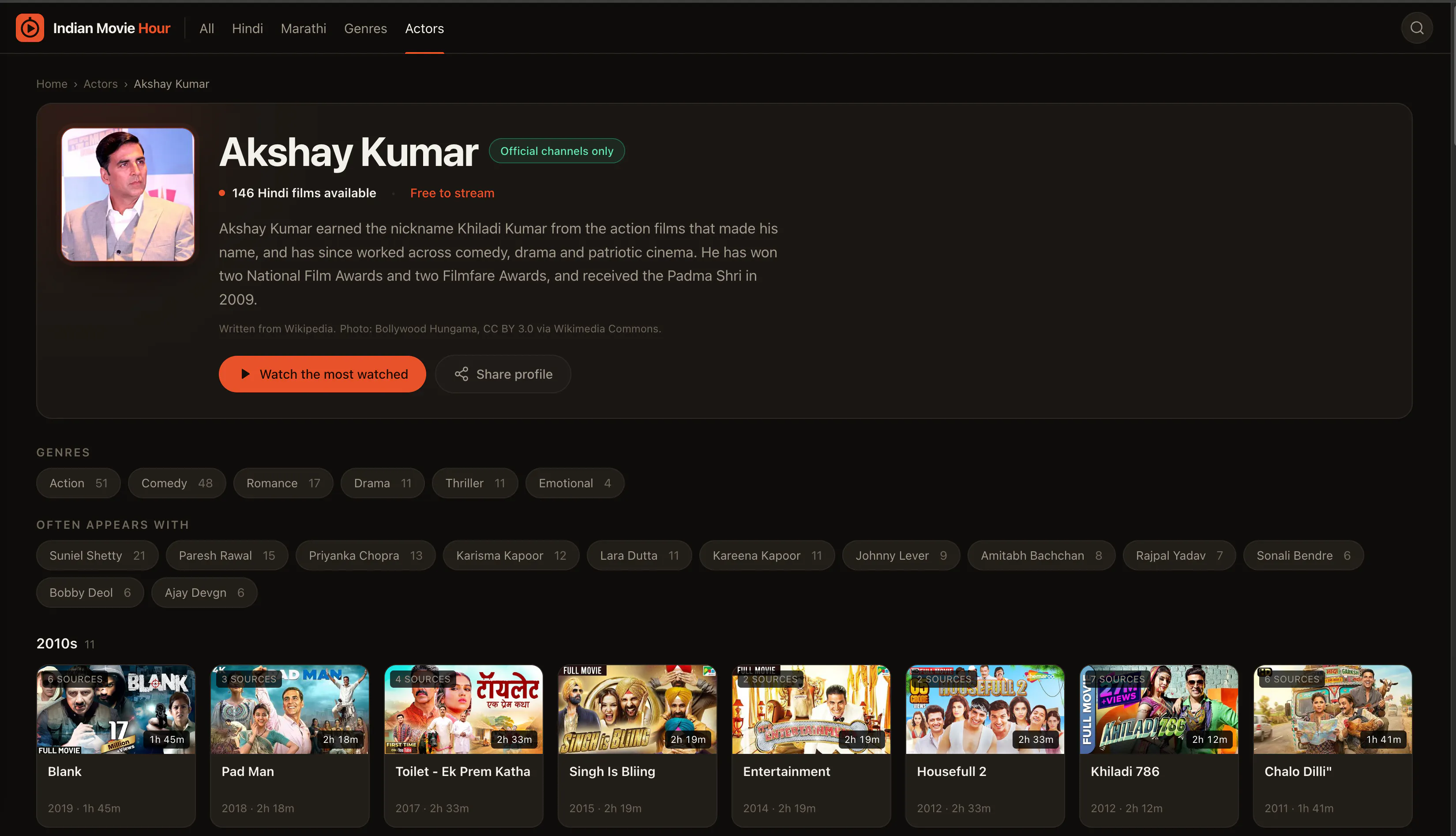Filter by the Emotional genre chip
This screenshot has height=836, width=1456.
[575, 483]
